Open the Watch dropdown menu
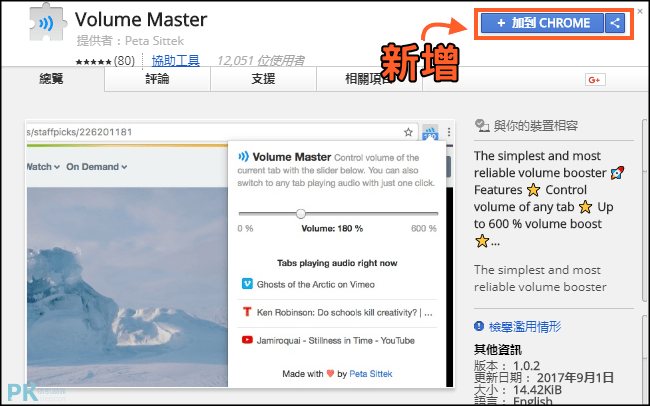 coord(43,167)
